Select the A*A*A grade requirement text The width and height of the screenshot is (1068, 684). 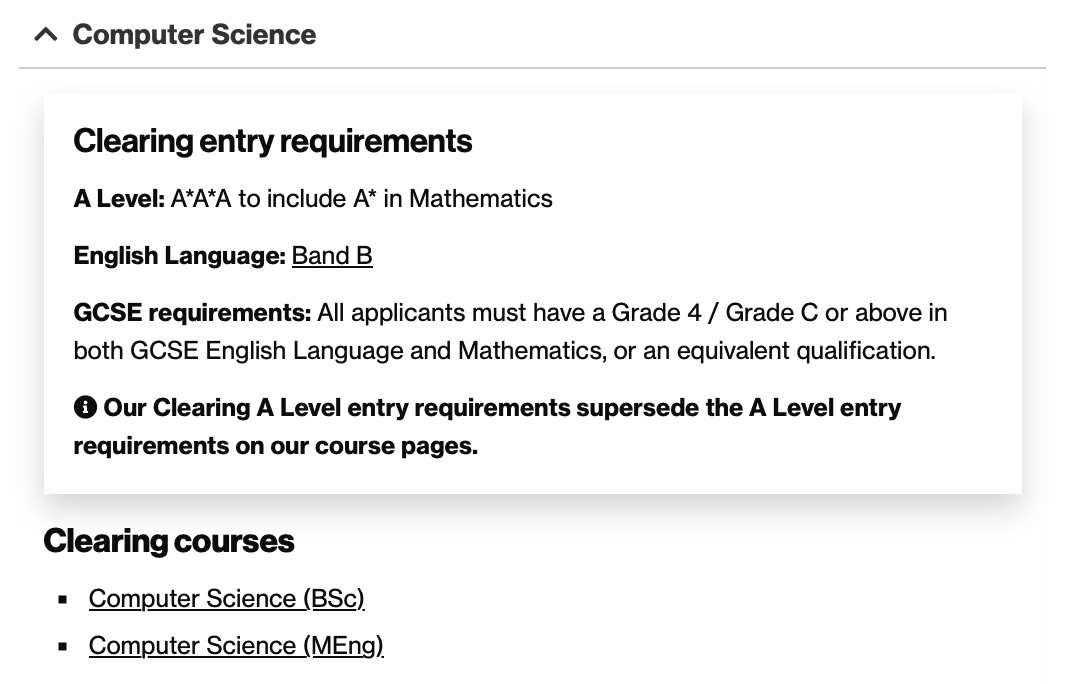pos(201,199)
